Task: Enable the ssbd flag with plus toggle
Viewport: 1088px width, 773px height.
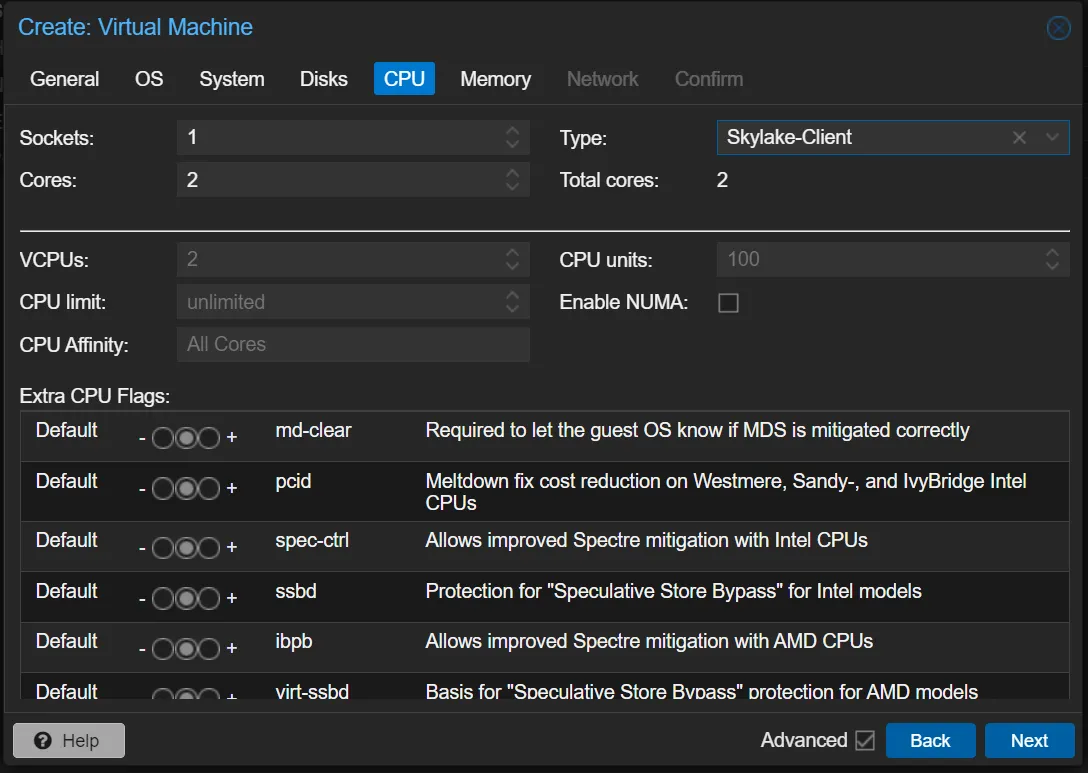Action: click(233, 597)
